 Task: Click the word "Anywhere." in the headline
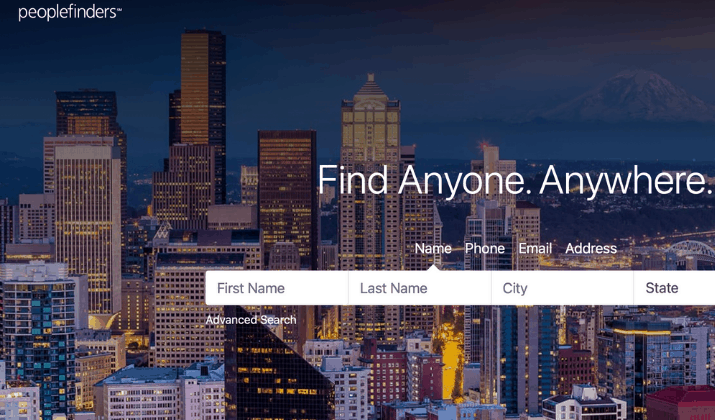(626, 181)
